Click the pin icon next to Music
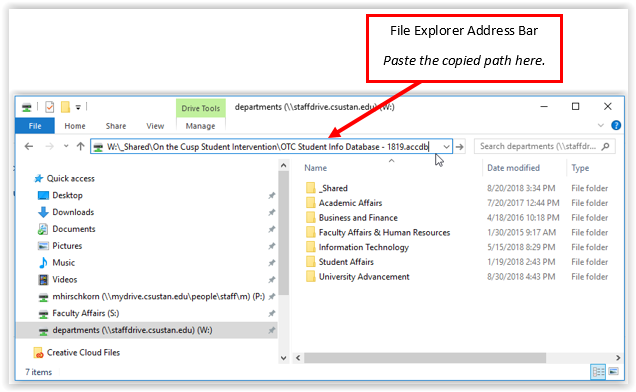This screenshot has height=392, width=636. point(272,263)
